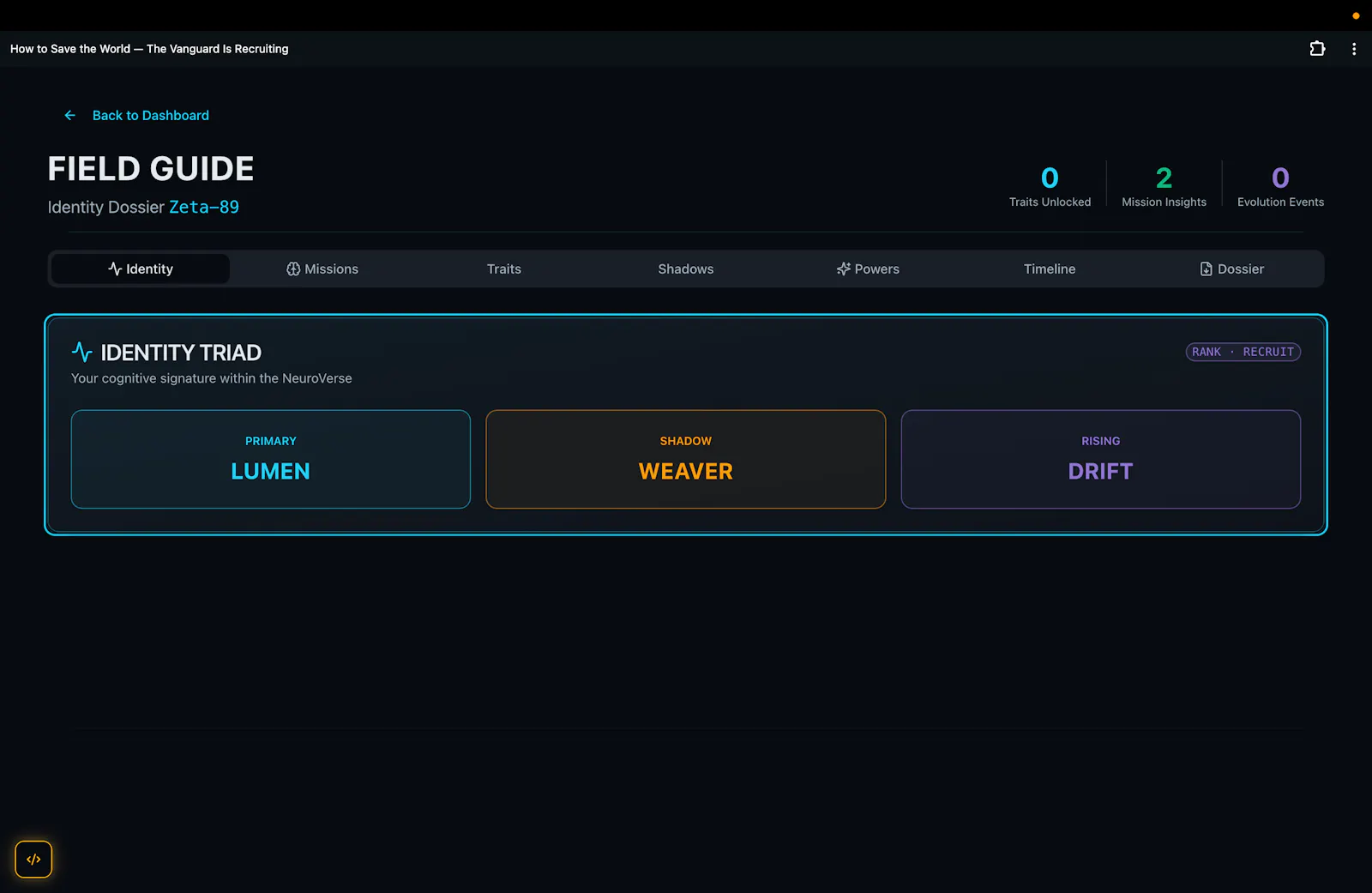Select the orange status dot indicator
1372x893 pixels.
coord(1356,15)
